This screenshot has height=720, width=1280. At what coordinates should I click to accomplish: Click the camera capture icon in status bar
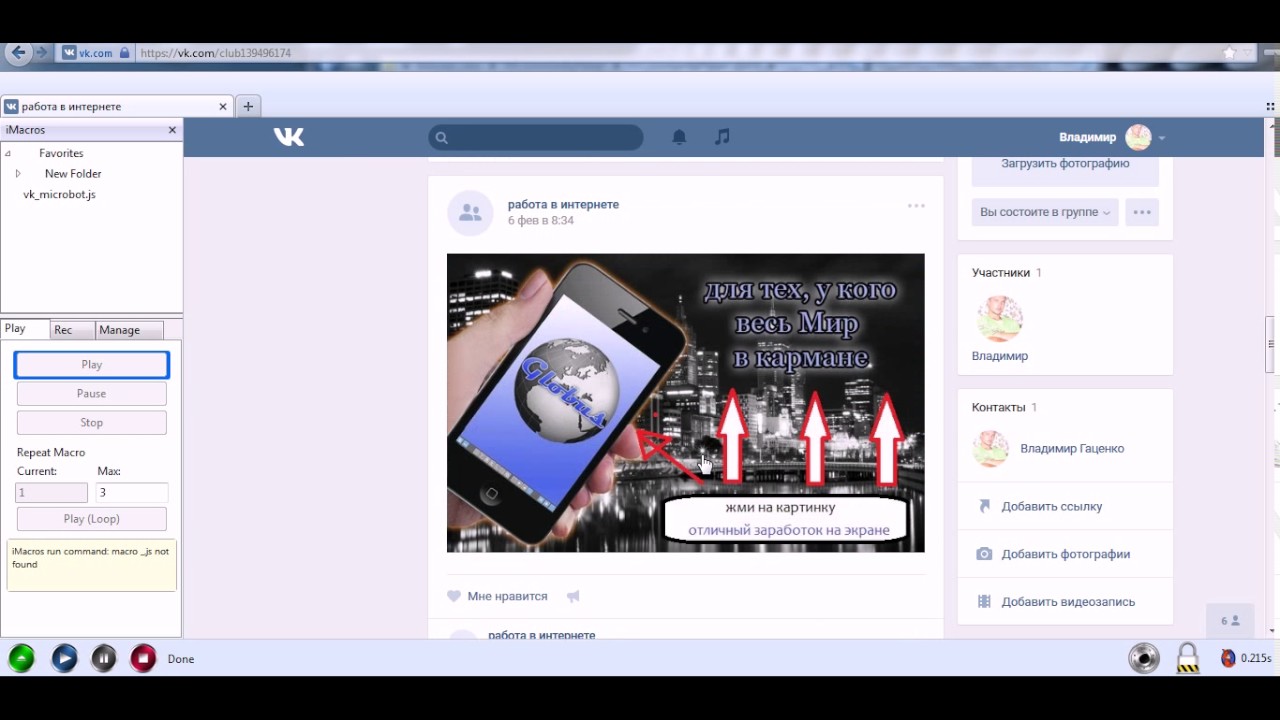pos(1144,657)
